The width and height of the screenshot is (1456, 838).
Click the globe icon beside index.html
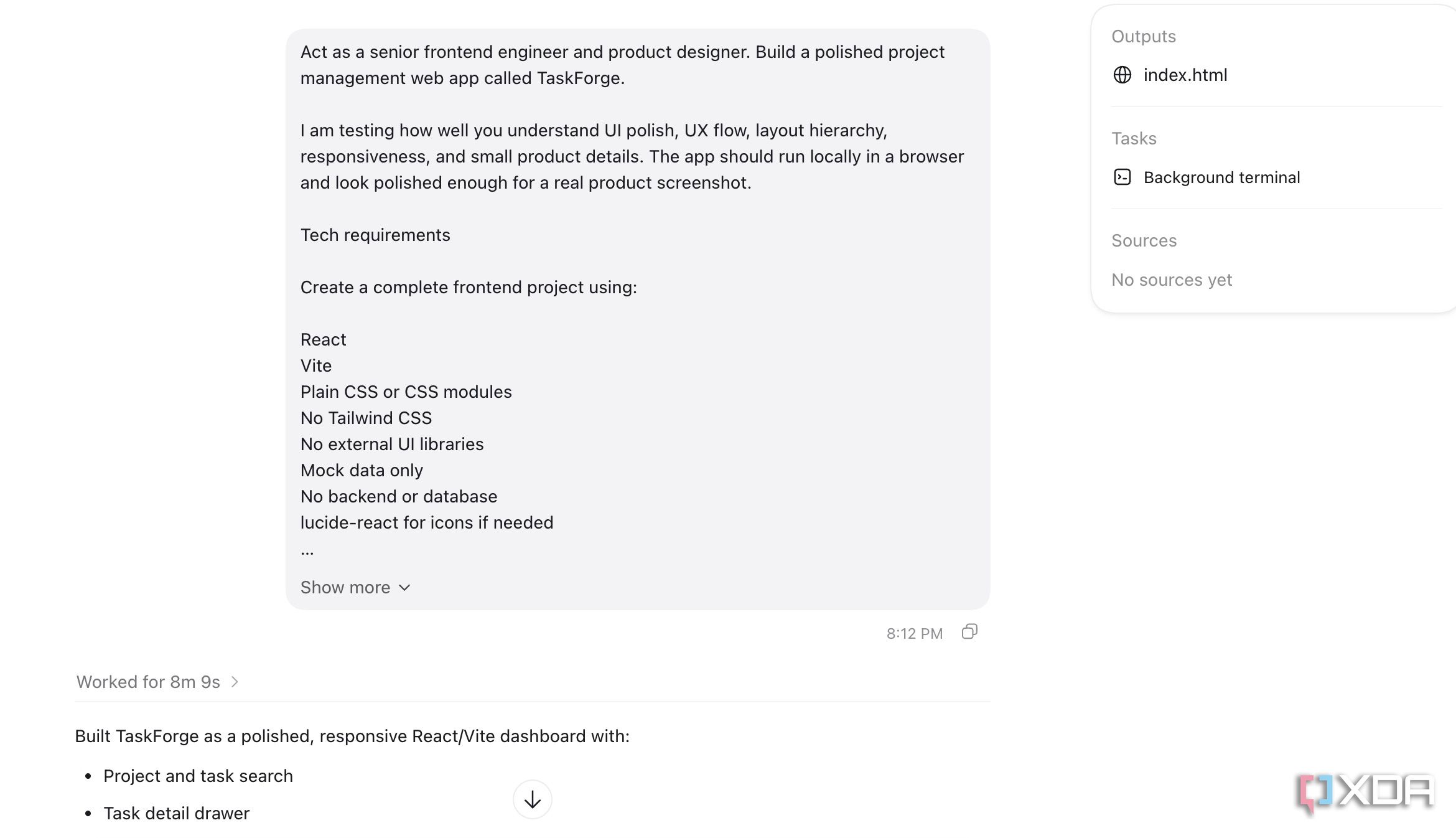tap(1122, 75)
